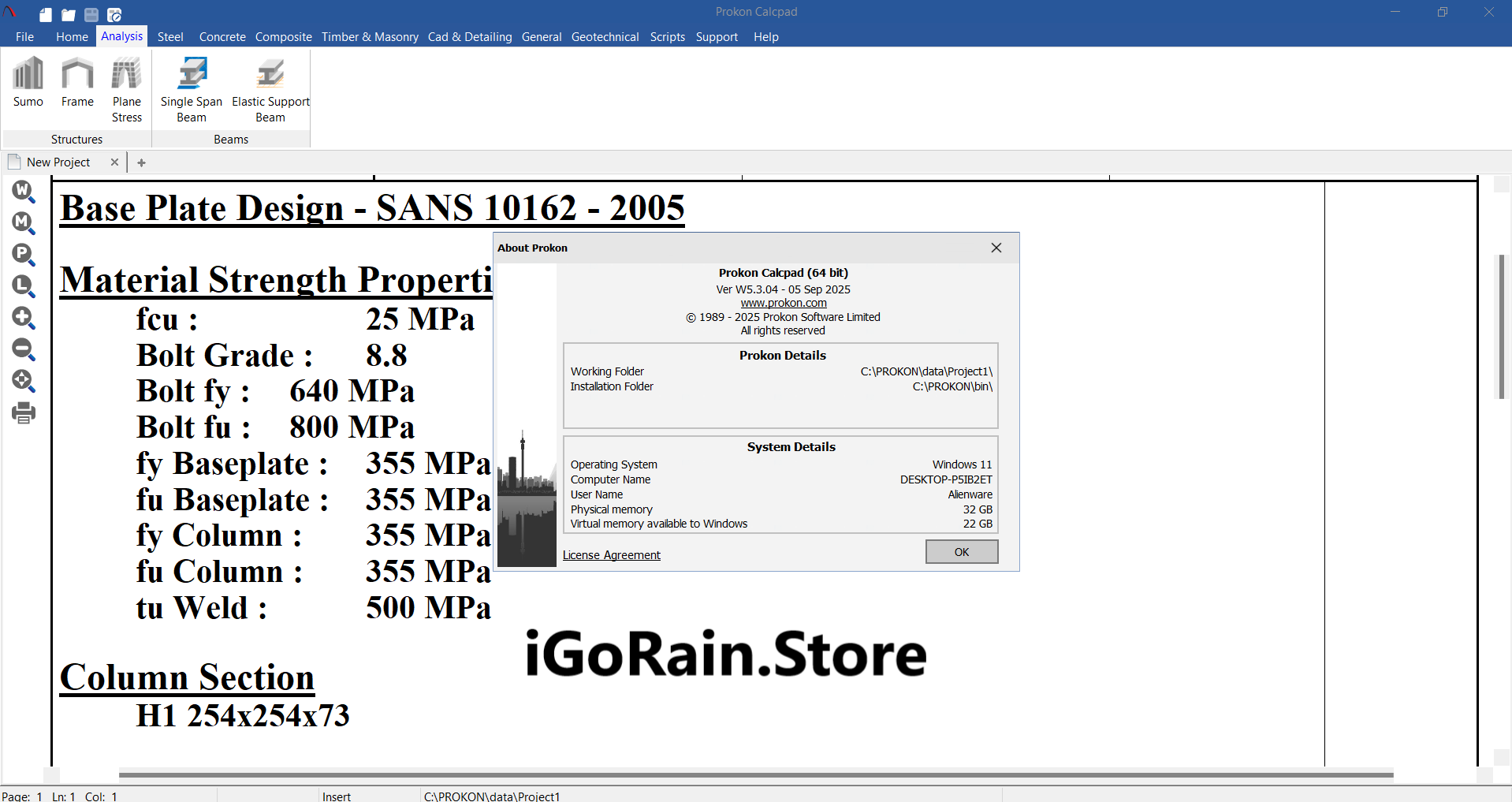Viewport: 1512px width, 802px height.
Task: Open the Sumo structure analysis module
Action: click(28, 82)
